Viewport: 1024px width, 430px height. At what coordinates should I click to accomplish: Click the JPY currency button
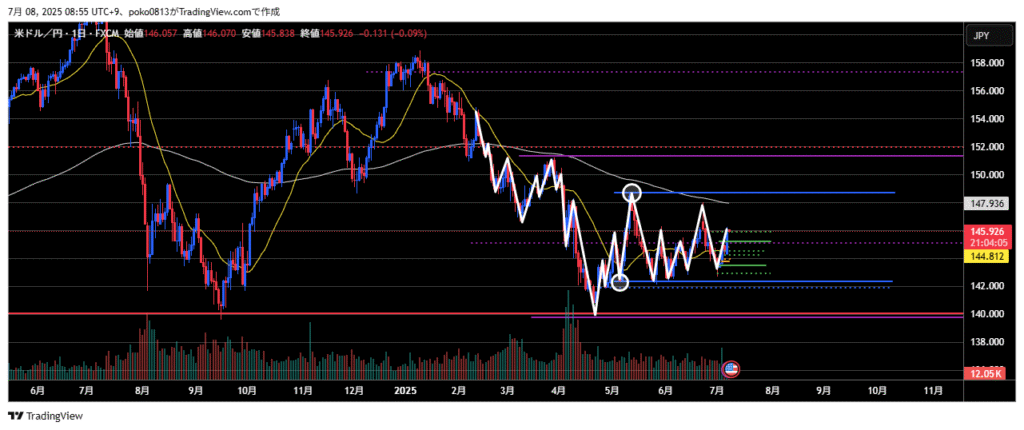click(x=980, y=36)
